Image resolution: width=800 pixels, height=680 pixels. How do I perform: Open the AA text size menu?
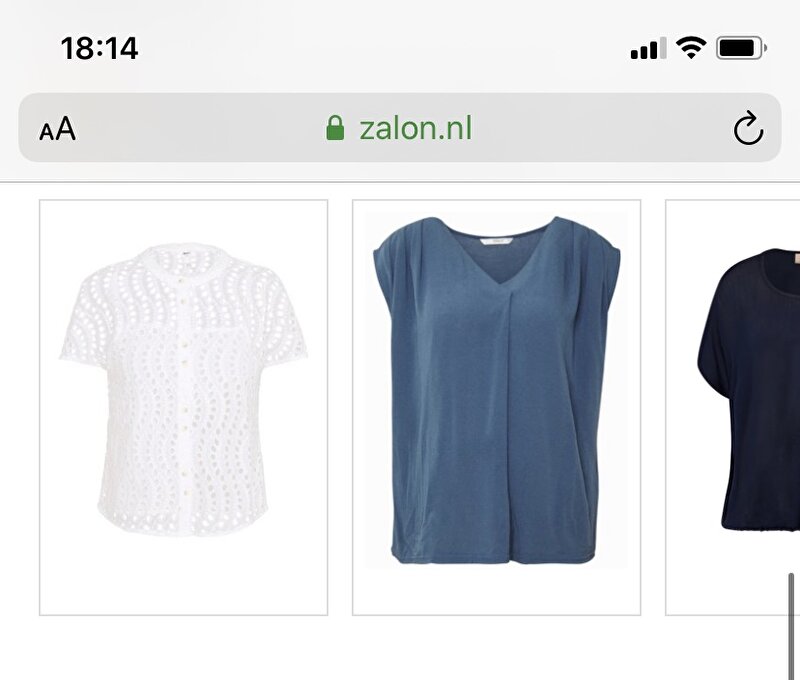(x=58, y=129)
